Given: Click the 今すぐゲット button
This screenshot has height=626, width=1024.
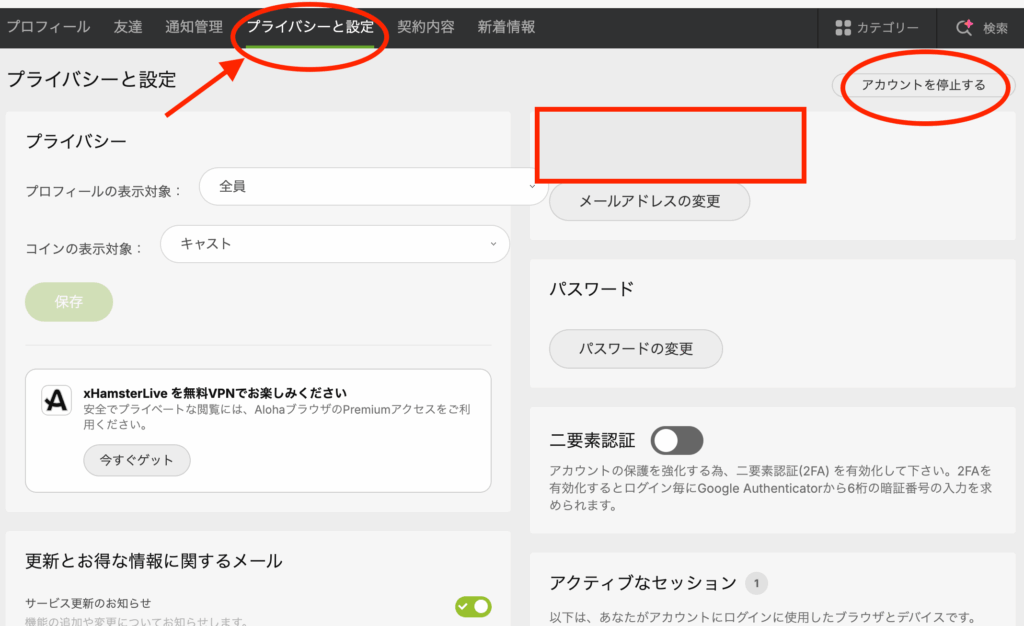Looking at the screenshot, I should [x=136, y=460].
